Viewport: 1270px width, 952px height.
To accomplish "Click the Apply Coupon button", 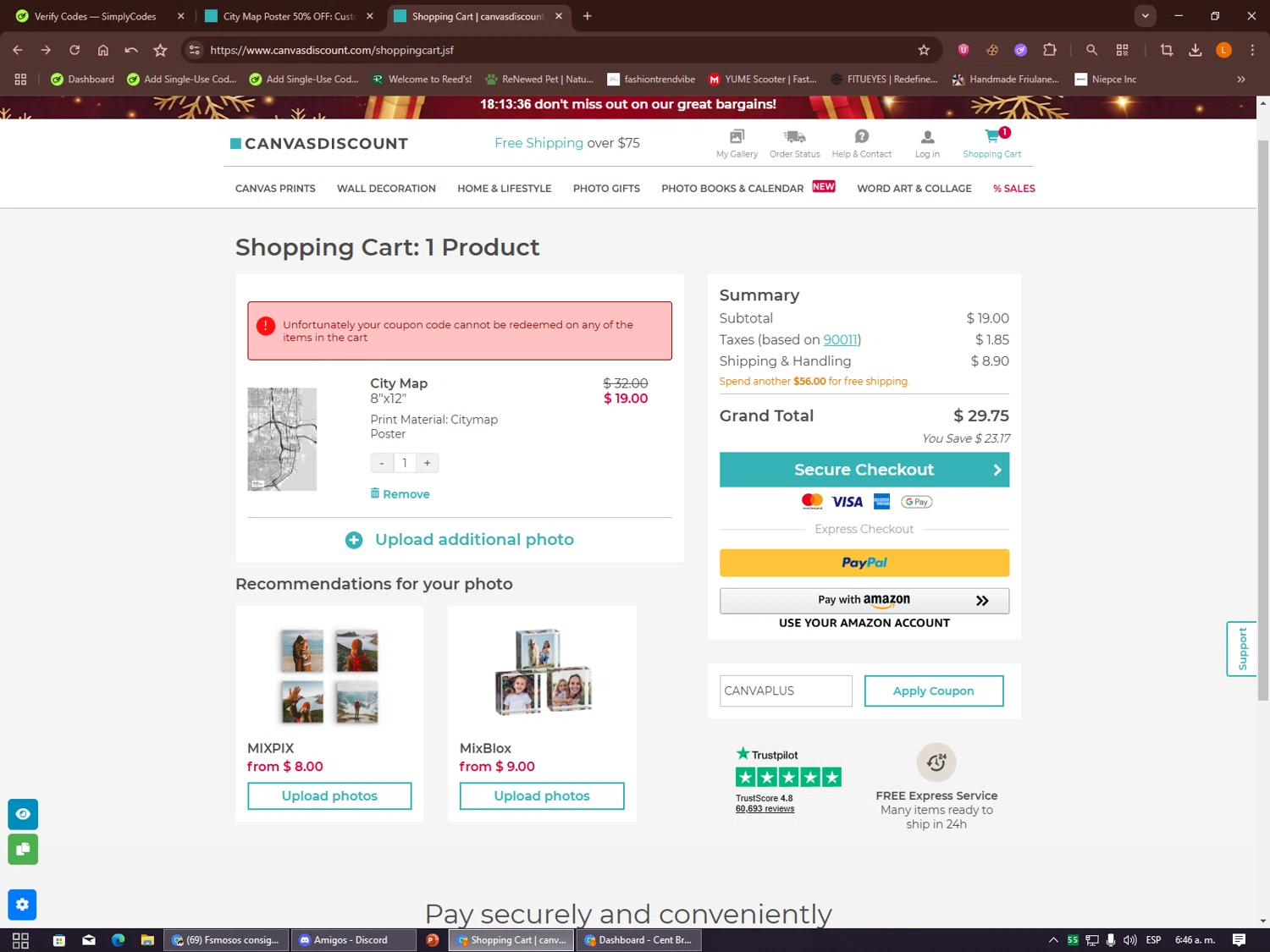I will click(934, 691).
